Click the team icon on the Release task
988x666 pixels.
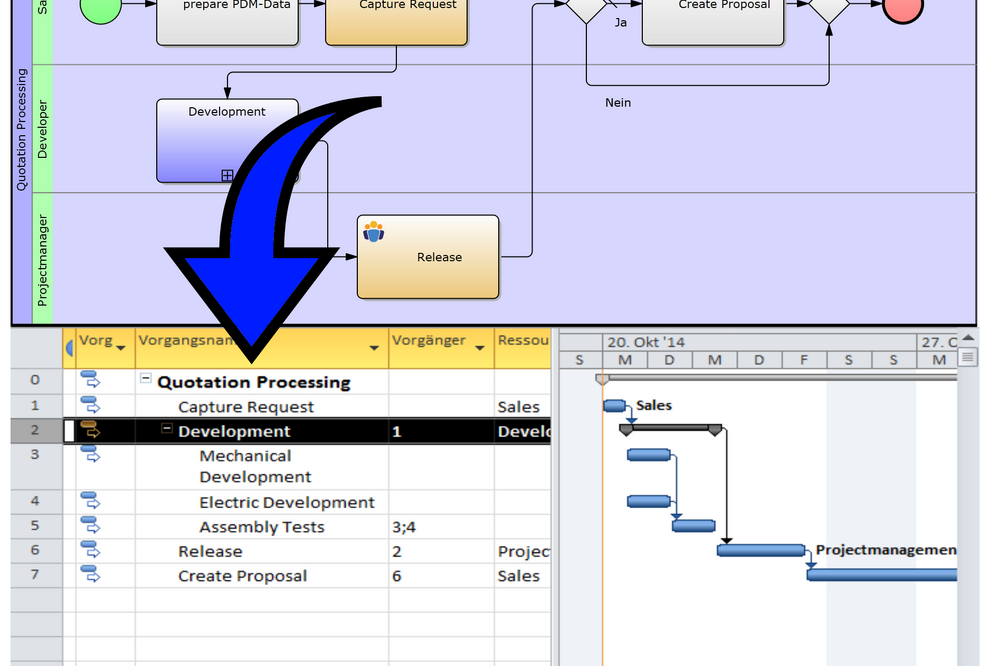coord(374,232)
